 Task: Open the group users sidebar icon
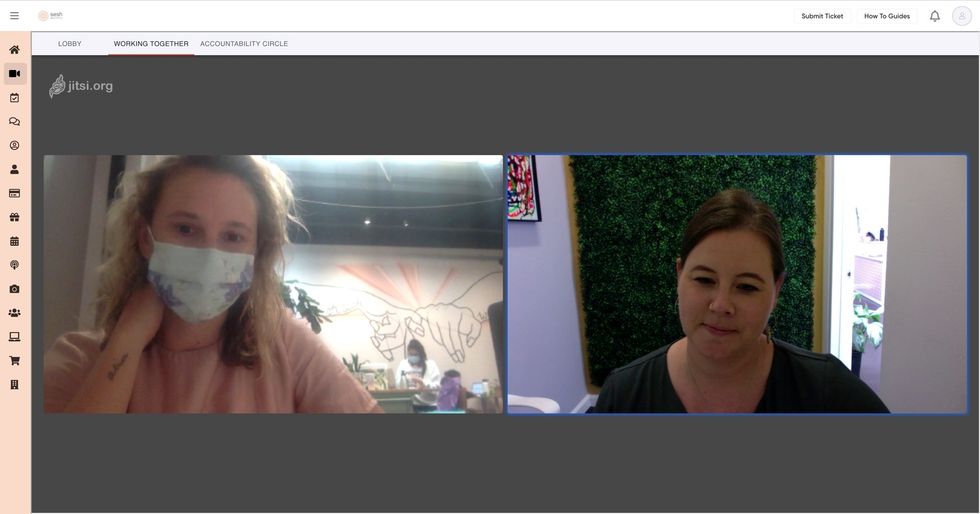(x=14, y=313)
